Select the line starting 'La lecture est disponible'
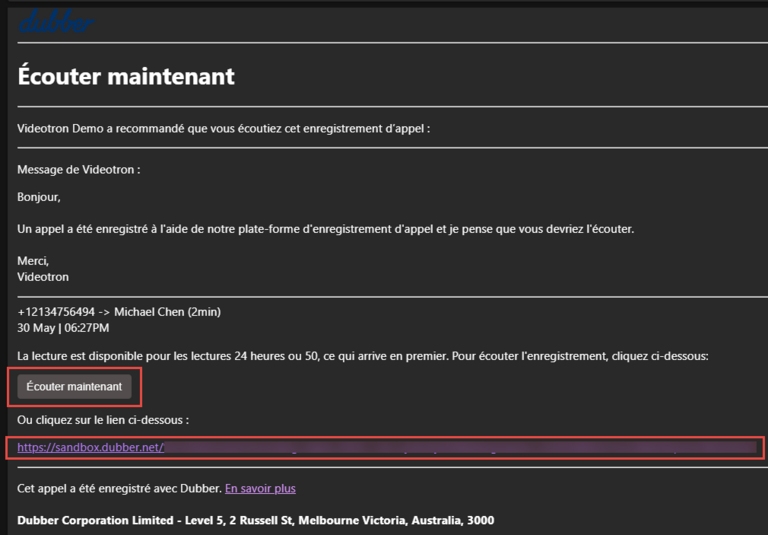 coord(363,356)
